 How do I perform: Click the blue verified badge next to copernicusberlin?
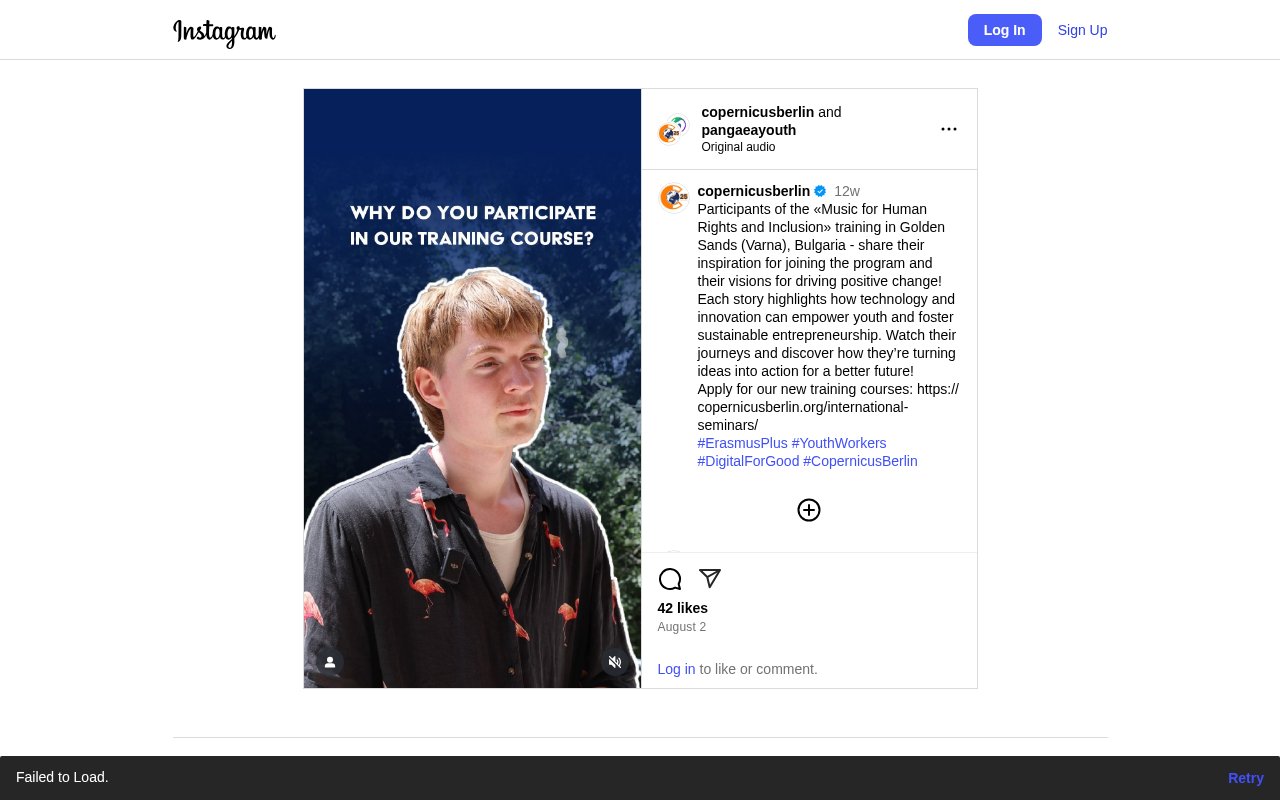point(819,191)
